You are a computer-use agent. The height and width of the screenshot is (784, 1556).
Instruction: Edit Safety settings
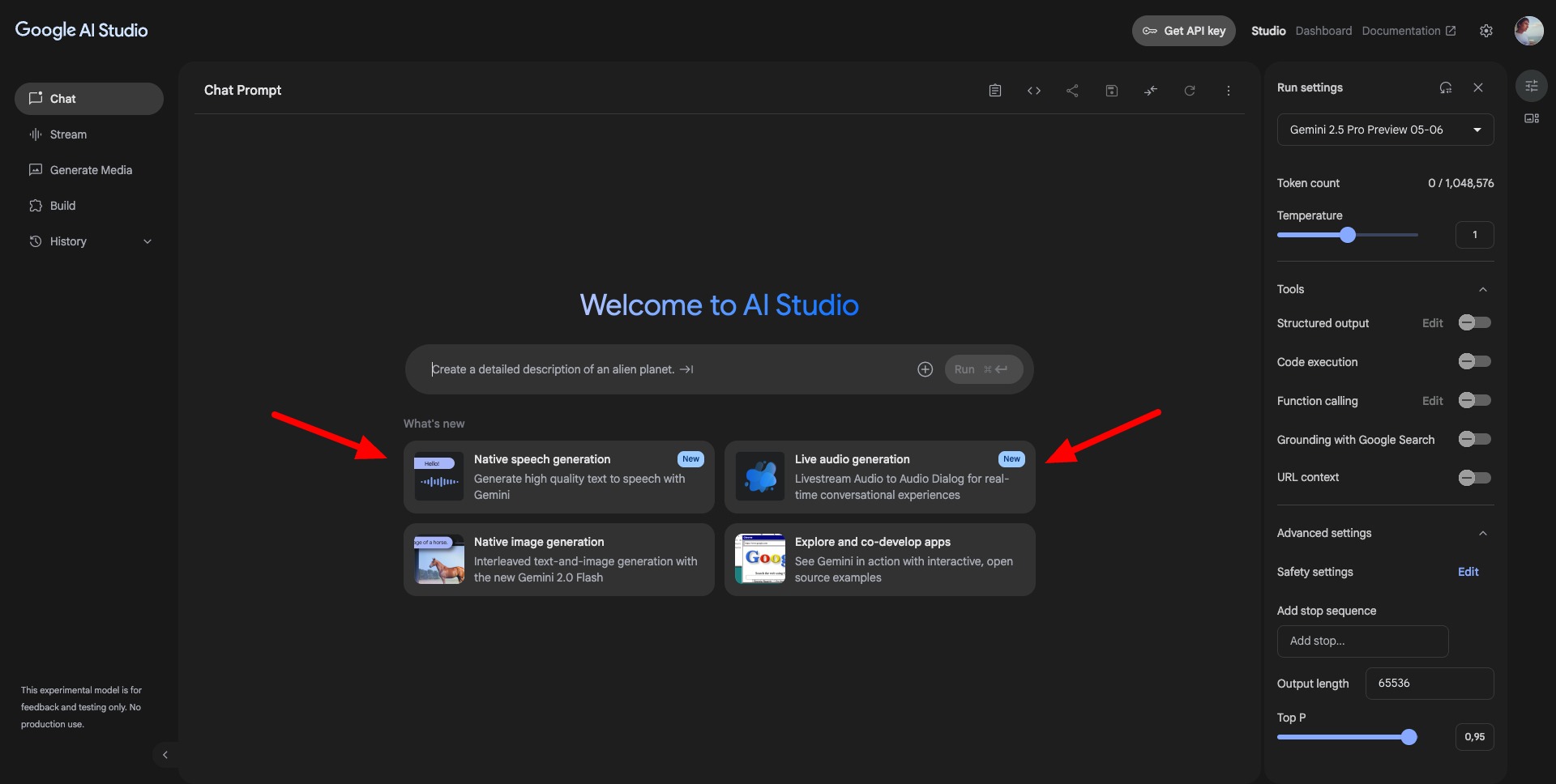[1468, 572]
